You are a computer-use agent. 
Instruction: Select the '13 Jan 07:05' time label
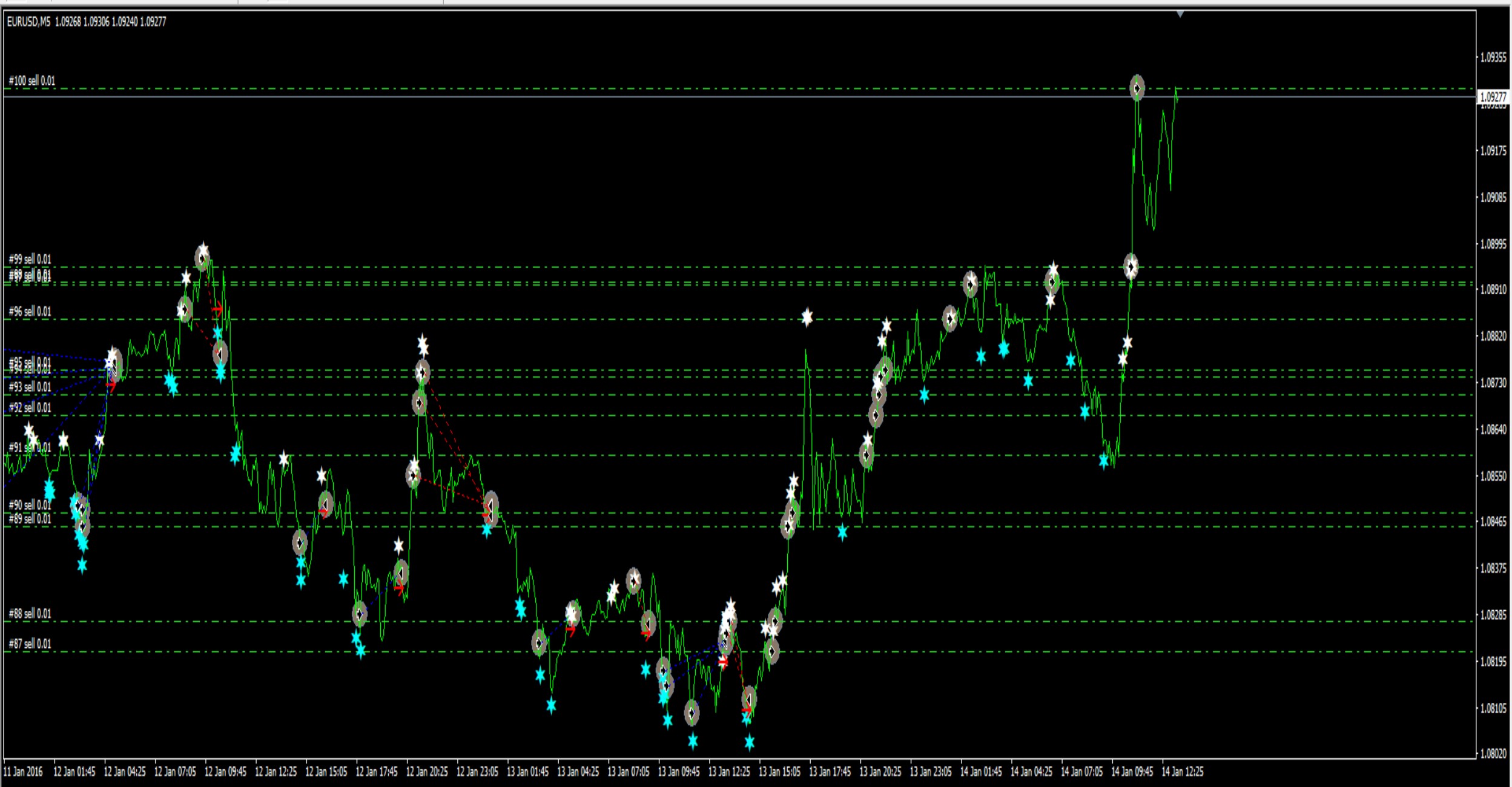coord(629,772)
